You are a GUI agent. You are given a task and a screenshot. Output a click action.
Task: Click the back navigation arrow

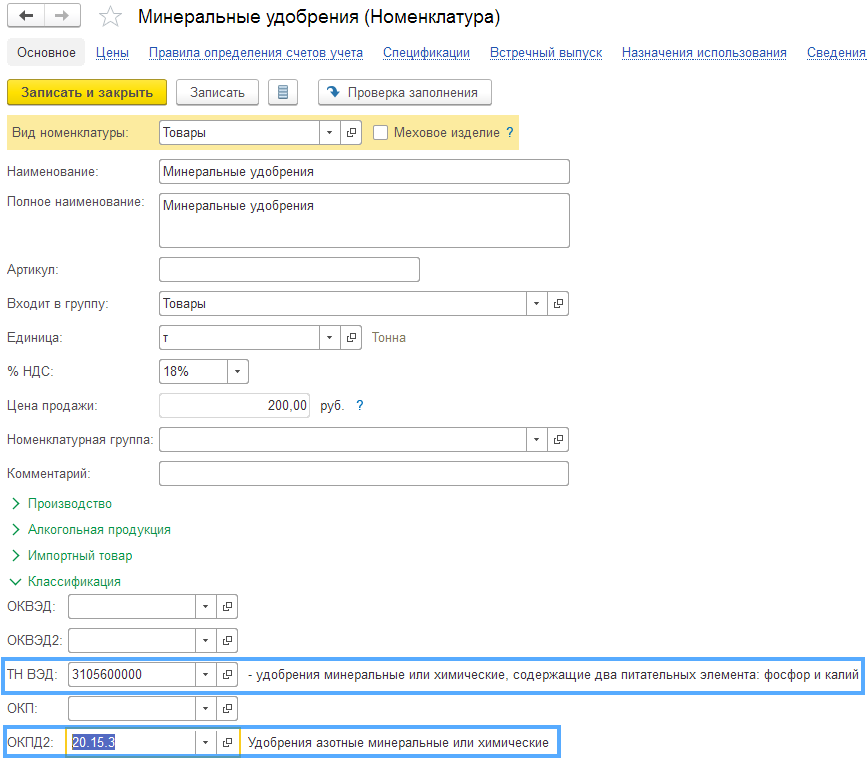tap(27, 17)
